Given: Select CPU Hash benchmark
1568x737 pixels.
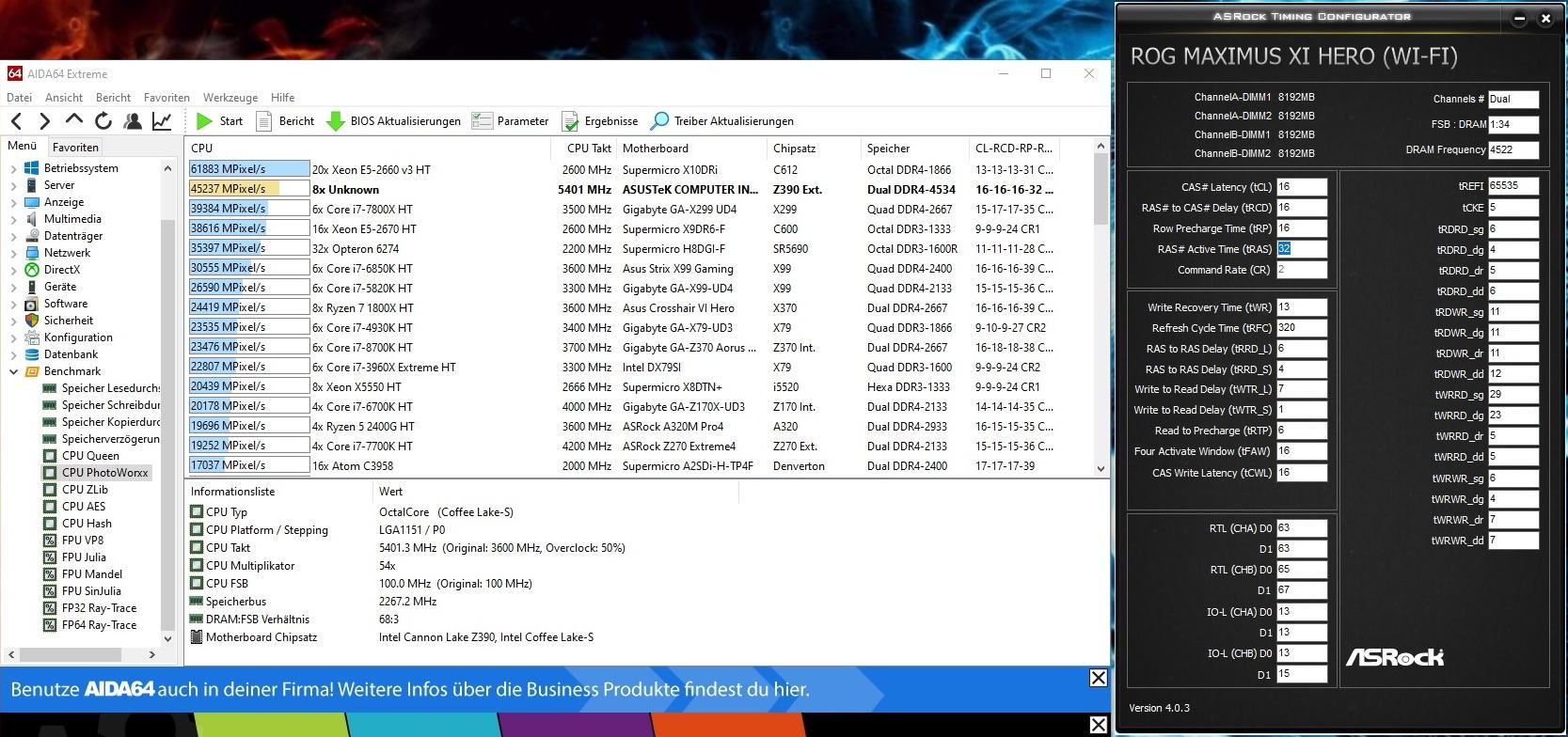Looking at the screenshot, I should 87,524.
